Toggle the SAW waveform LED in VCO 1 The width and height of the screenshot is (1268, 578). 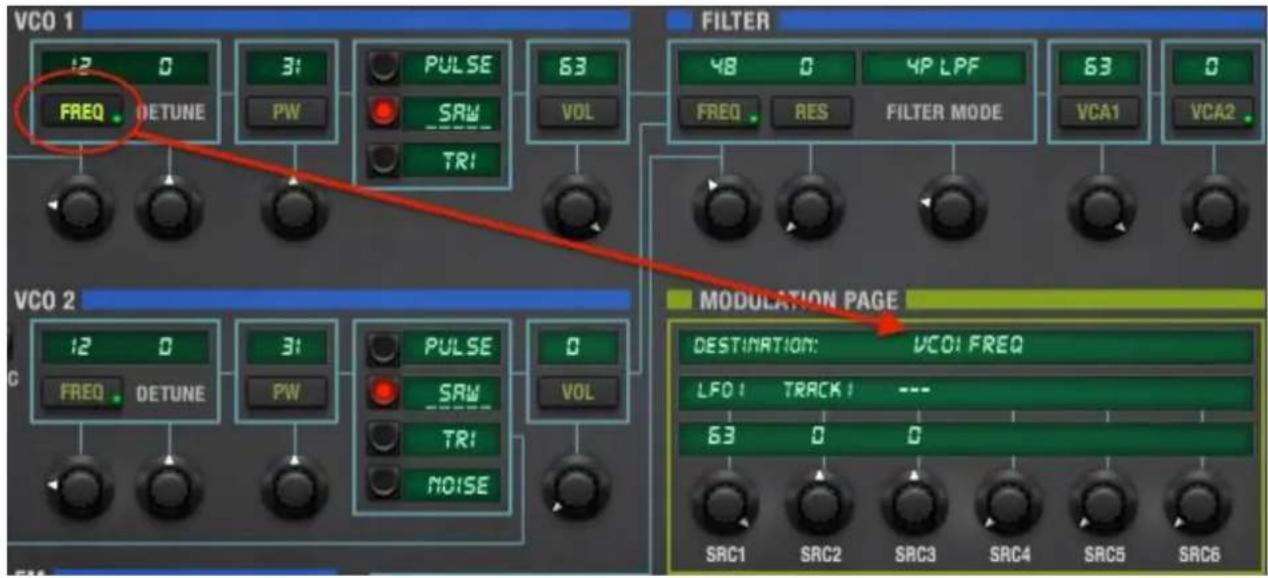383,113
